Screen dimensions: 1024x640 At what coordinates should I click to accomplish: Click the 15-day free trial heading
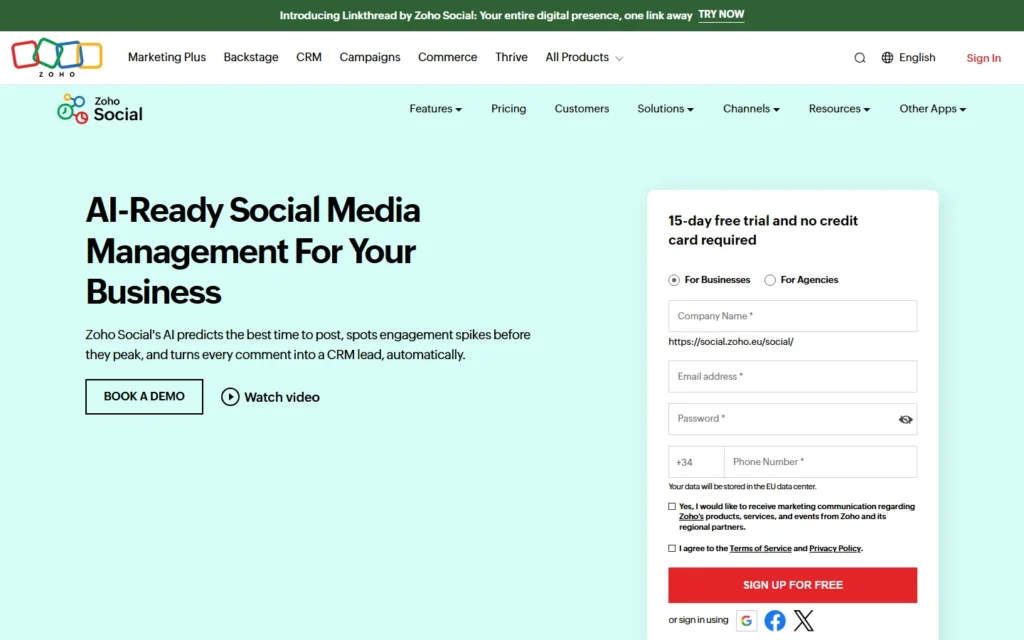coord(763,230)
